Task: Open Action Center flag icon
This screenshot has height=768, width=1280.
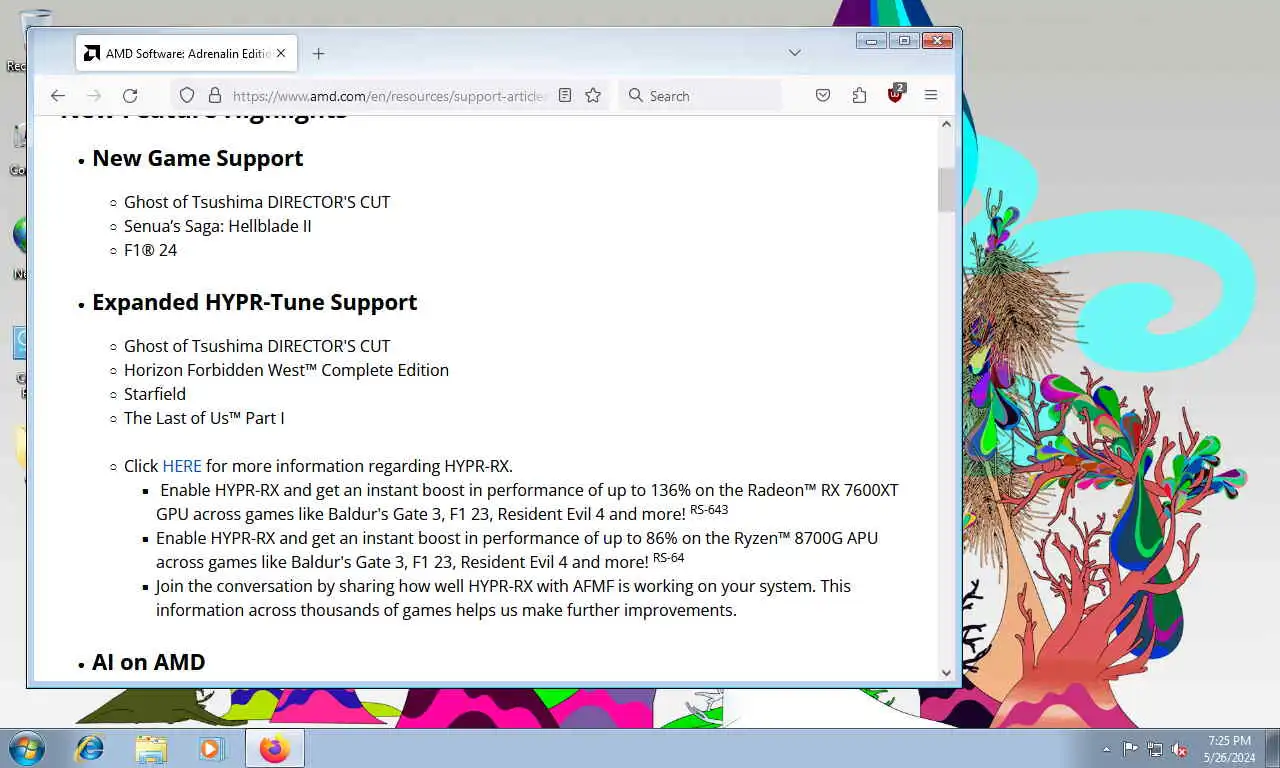Action: (x=1130, y=749)
